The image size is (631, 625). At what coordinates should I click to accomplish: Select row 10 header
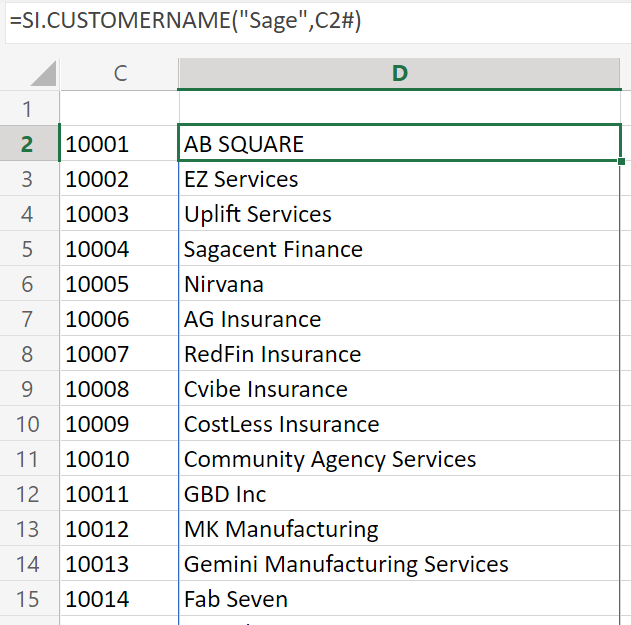pyautogui.click(x=29, y=424)
